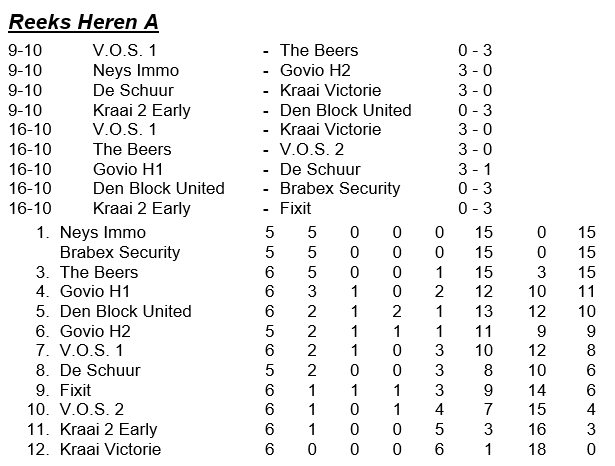Click 'Kraai Victorie' at standings rank 12
The image size is (615, 466).
tap(110, 450)
